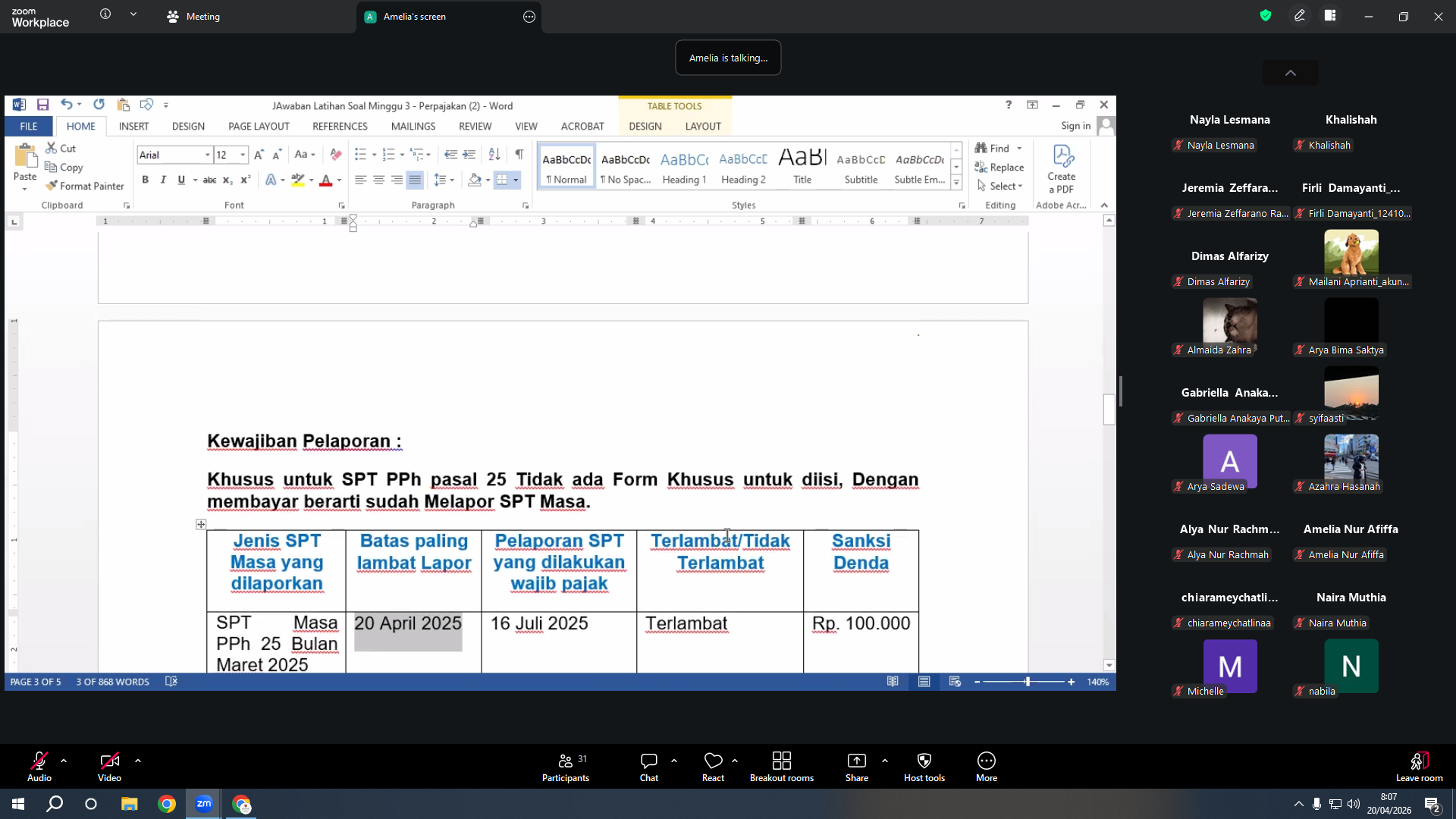Viewport: 1456px width, 819px height.
Task: Click the Decrease Indent icon
Action: point(450,155)
